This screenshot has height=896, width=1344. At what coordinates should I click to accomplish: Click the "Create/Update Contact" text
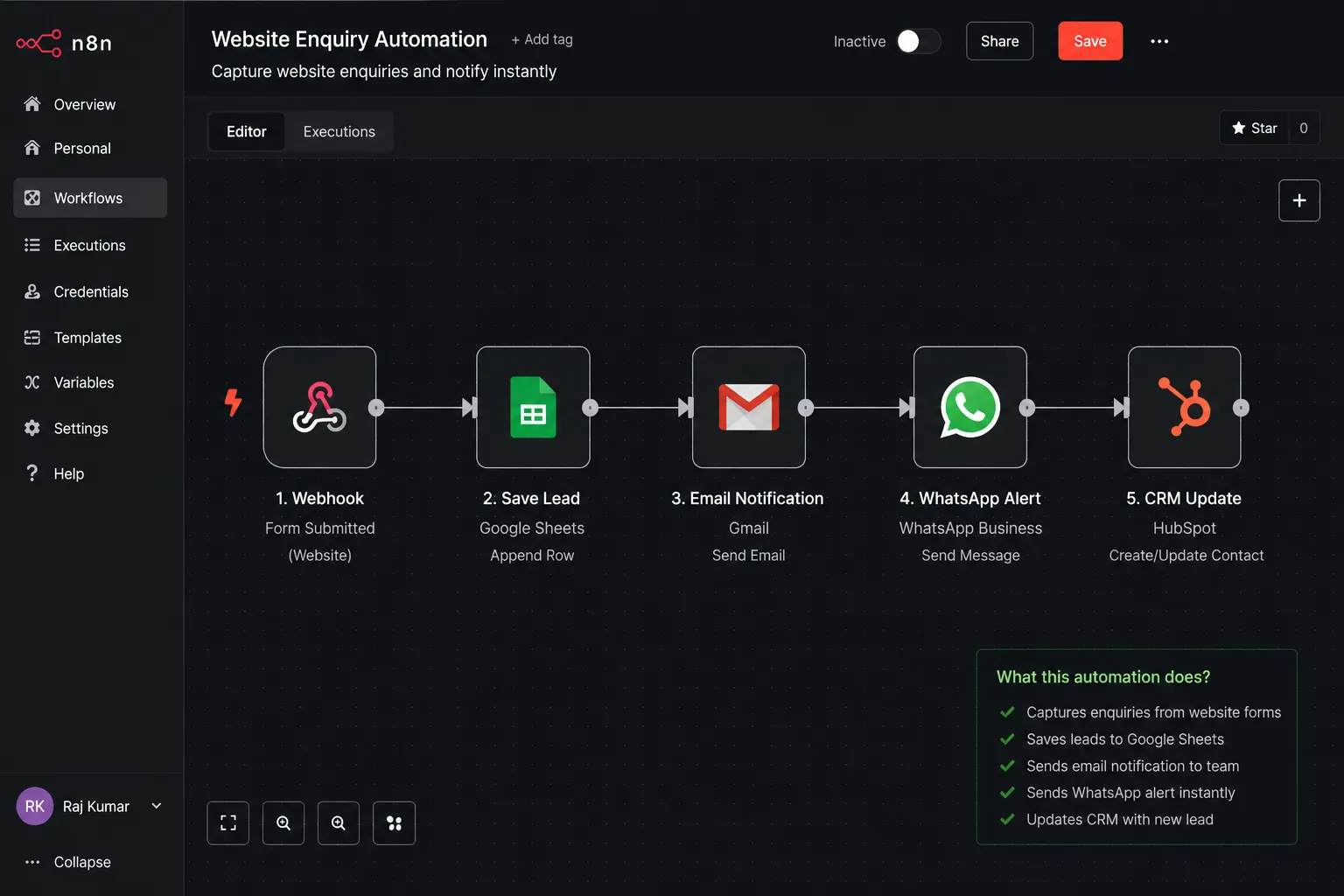(x=1186, y=555)
